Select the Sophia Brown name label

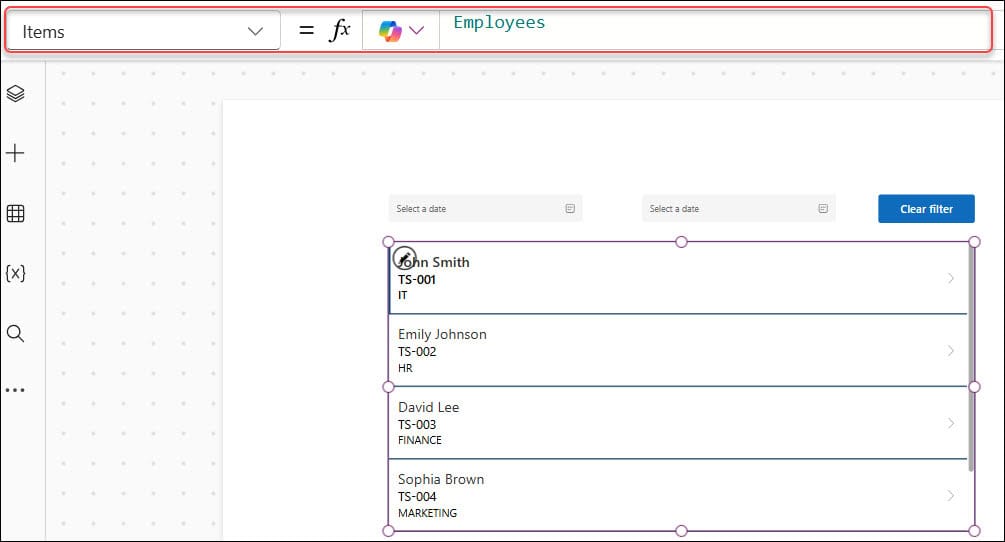(x=441, y=479)
